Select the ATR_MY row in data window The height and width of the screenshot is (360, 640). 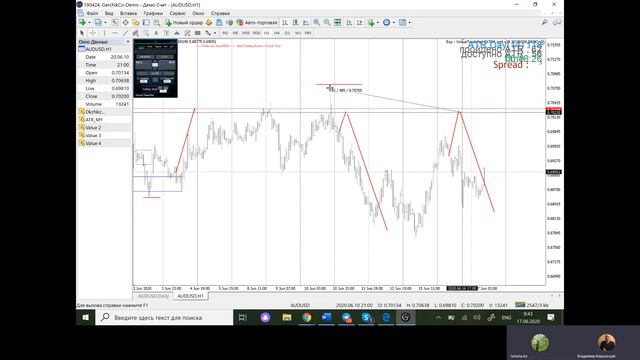(x=104, y=120)
